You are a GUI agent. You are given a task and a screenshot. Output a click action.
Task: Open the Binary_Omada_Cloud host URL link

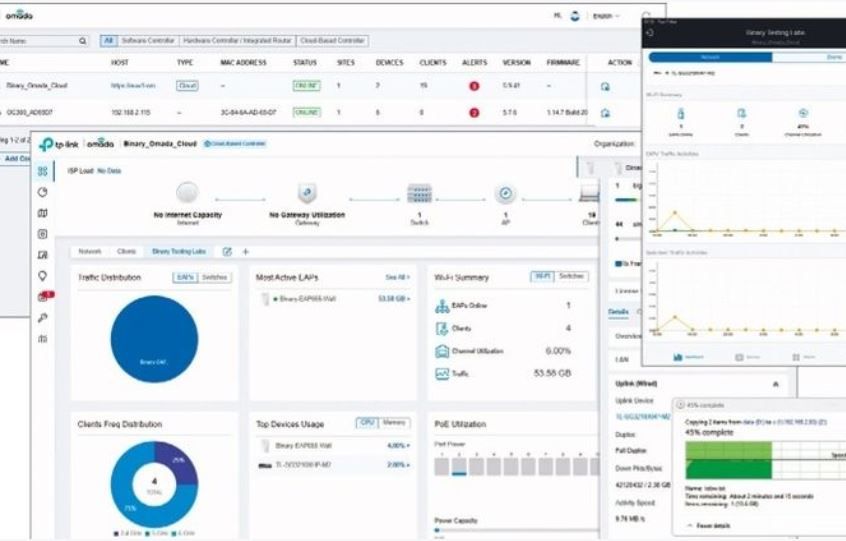(x=133, y=86)
